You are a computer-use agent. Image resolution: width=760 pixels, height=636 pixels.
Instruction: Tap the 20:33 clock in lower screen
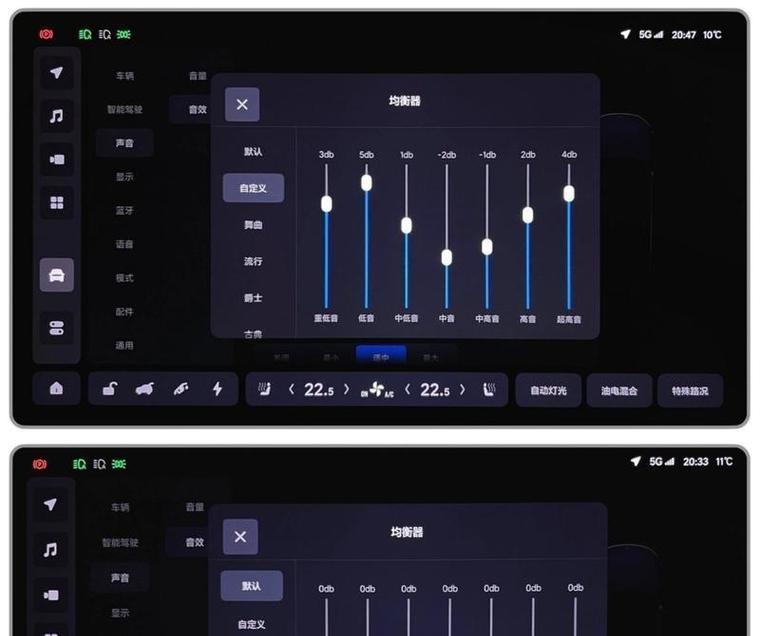(x=696, y=461)
